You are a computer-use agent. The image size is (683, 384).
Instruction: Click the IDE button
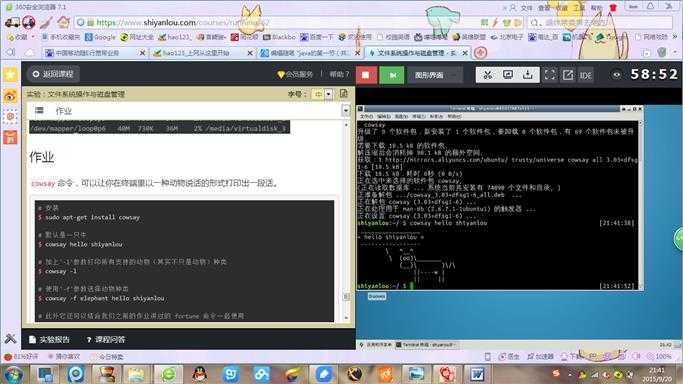pos(585,75)
